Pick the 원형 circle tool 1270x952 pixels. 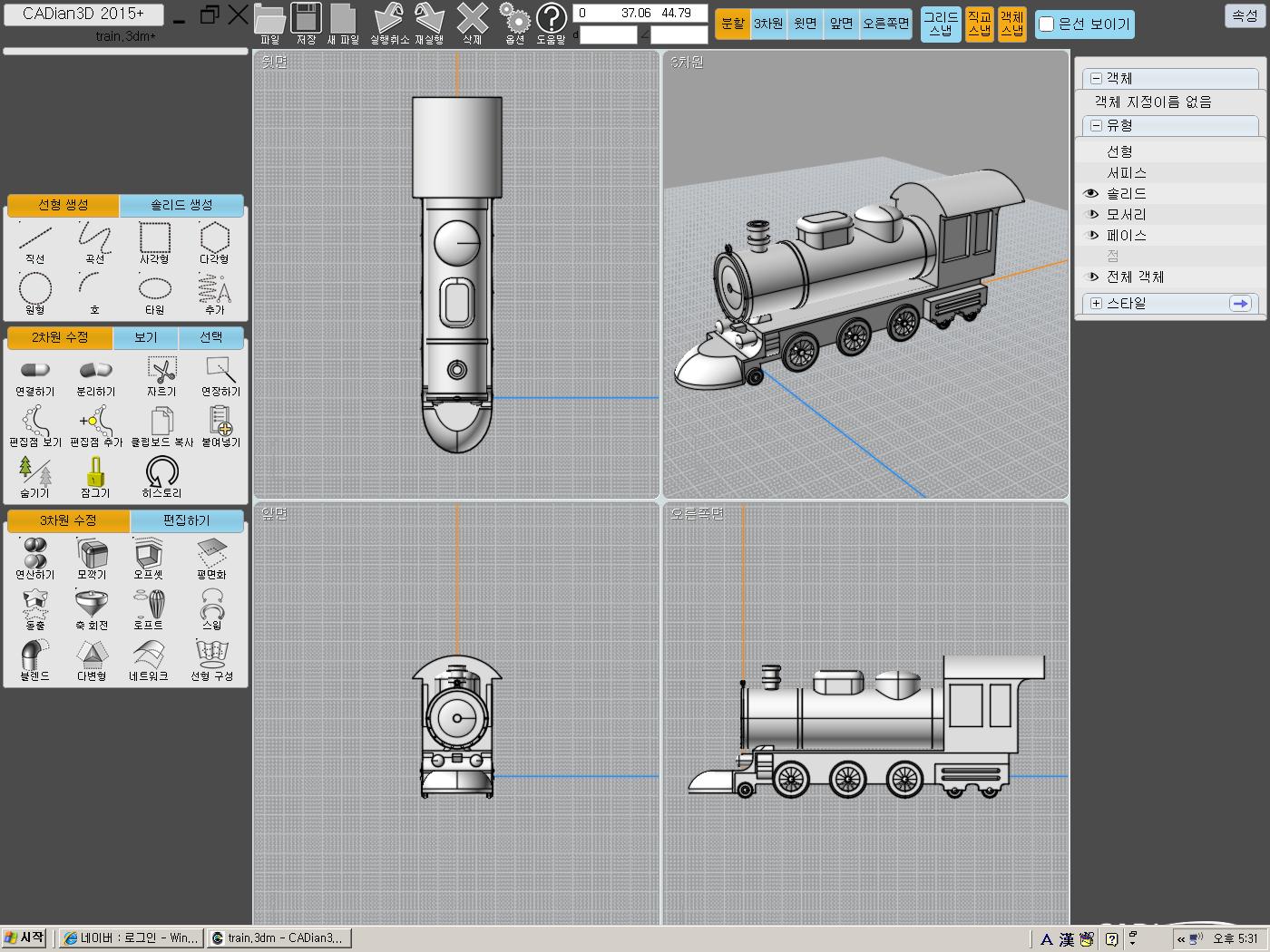click(x=34, y=294)
